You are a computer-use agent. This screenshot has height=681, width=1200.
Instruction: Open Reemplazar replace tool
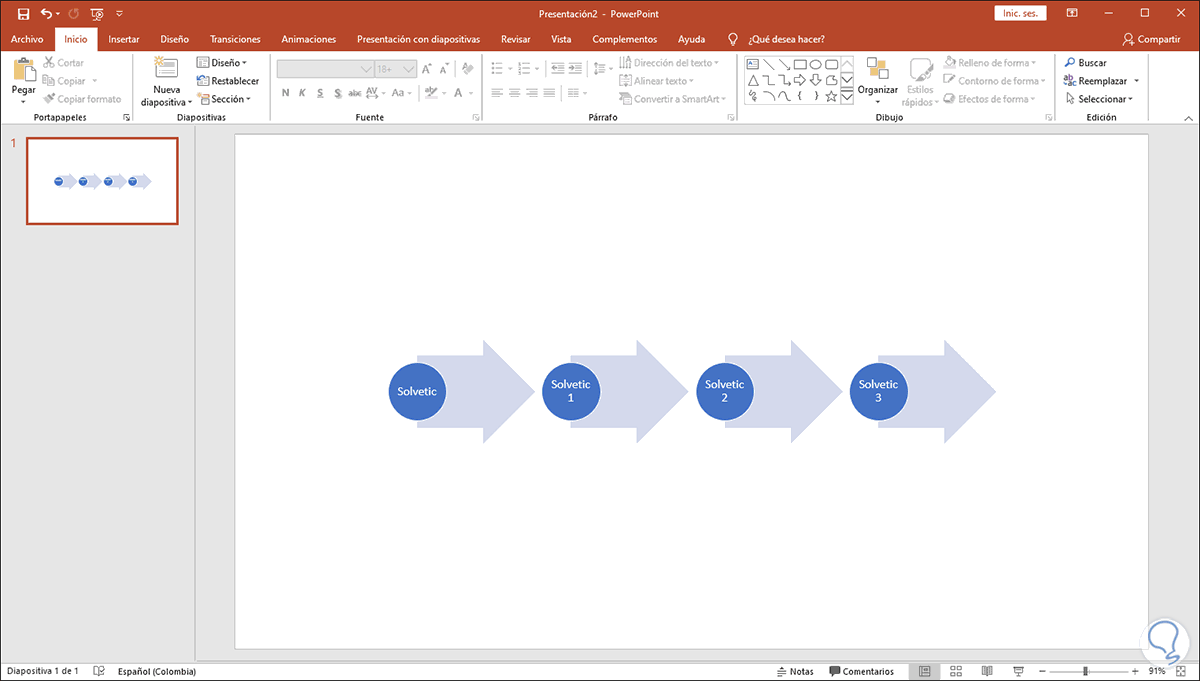(x=1101, y=81)
